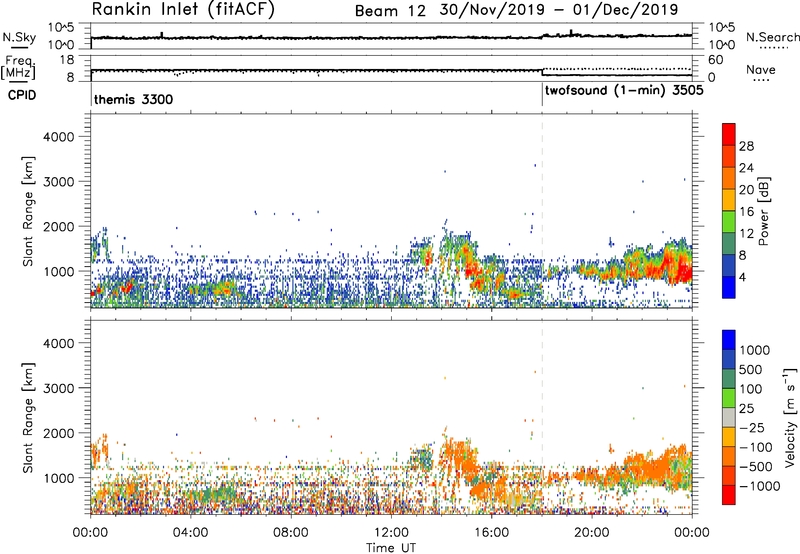800x554 pixels.
Task: Click the 'CPID' row label
Action: tap(22, 95)
